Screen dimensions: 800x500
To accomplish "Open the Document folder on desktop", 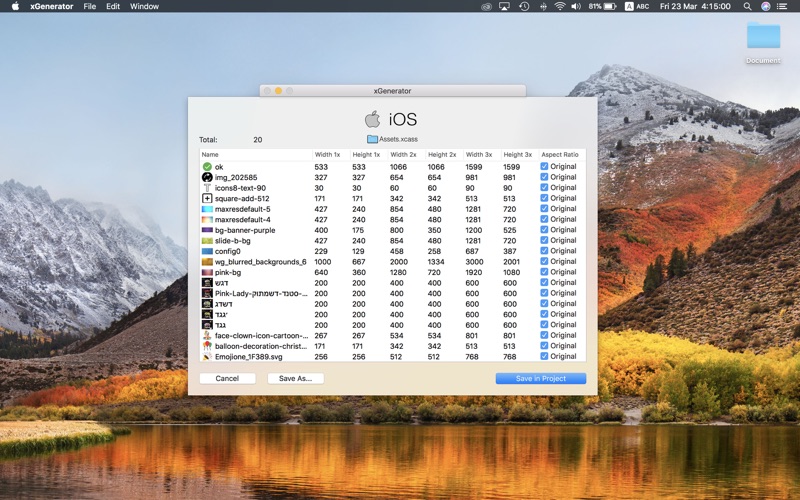I will coord(763,36).
